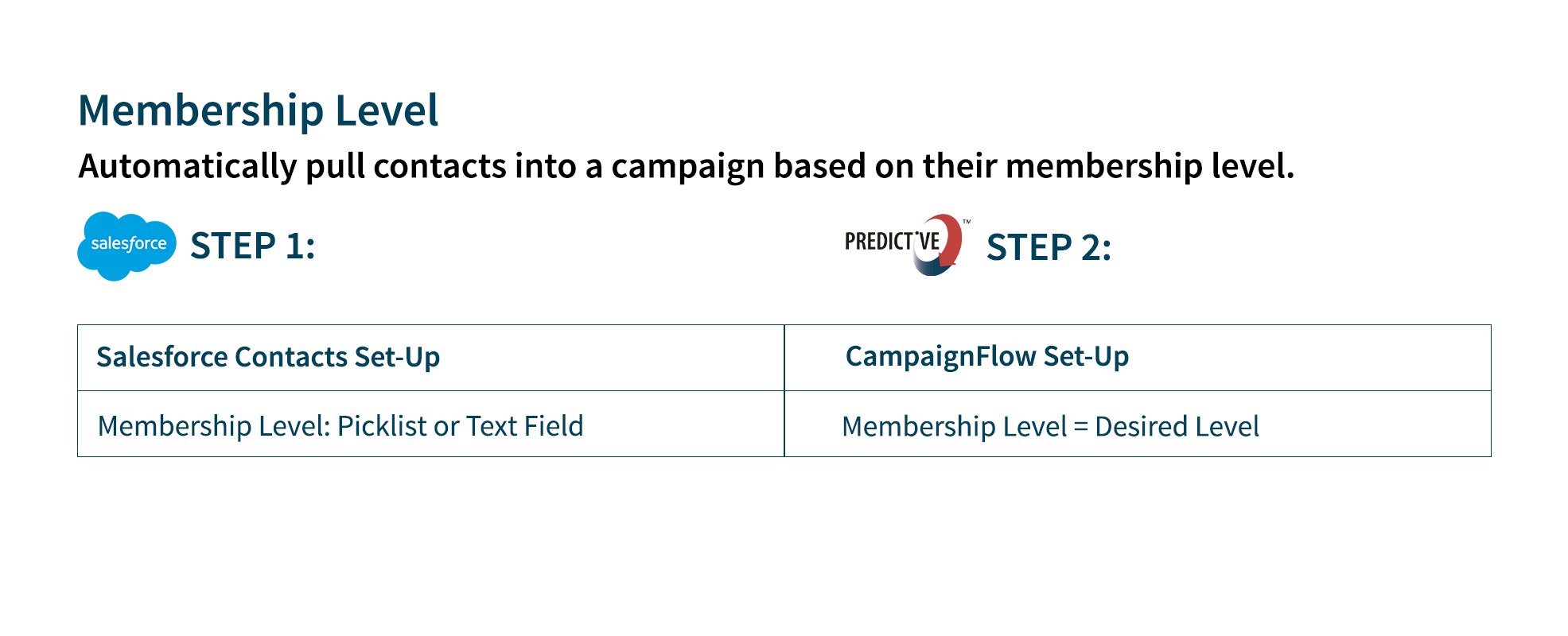Click the PREDICTIVE wordmark text
The width and height of the screenshot is (1568, 636).
coord(893,242)
